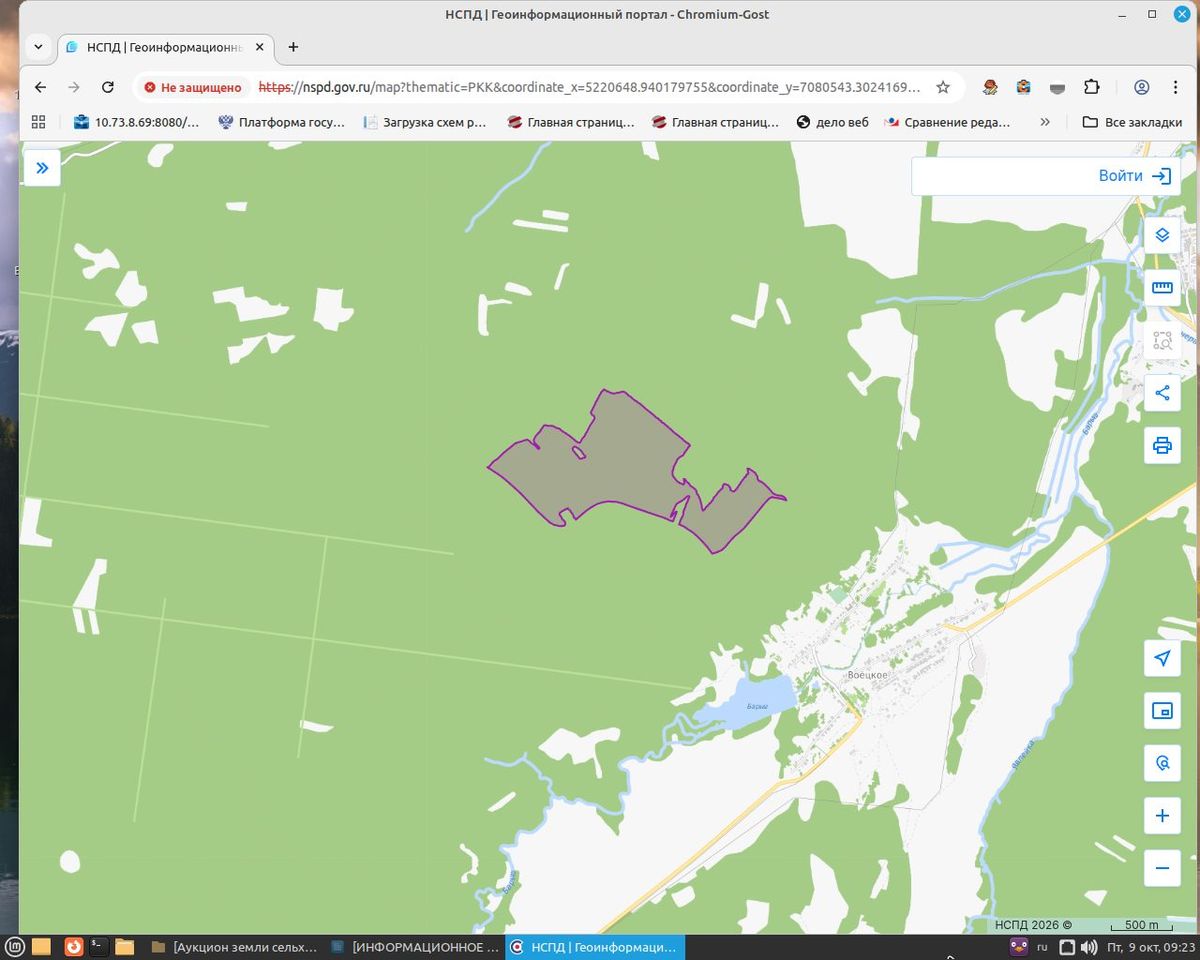This screenshot has height=960, width=1200.
Task: Open the 'Сравнение реда...' bookmark
Action: pyautogui.click(x=948, y=122)
